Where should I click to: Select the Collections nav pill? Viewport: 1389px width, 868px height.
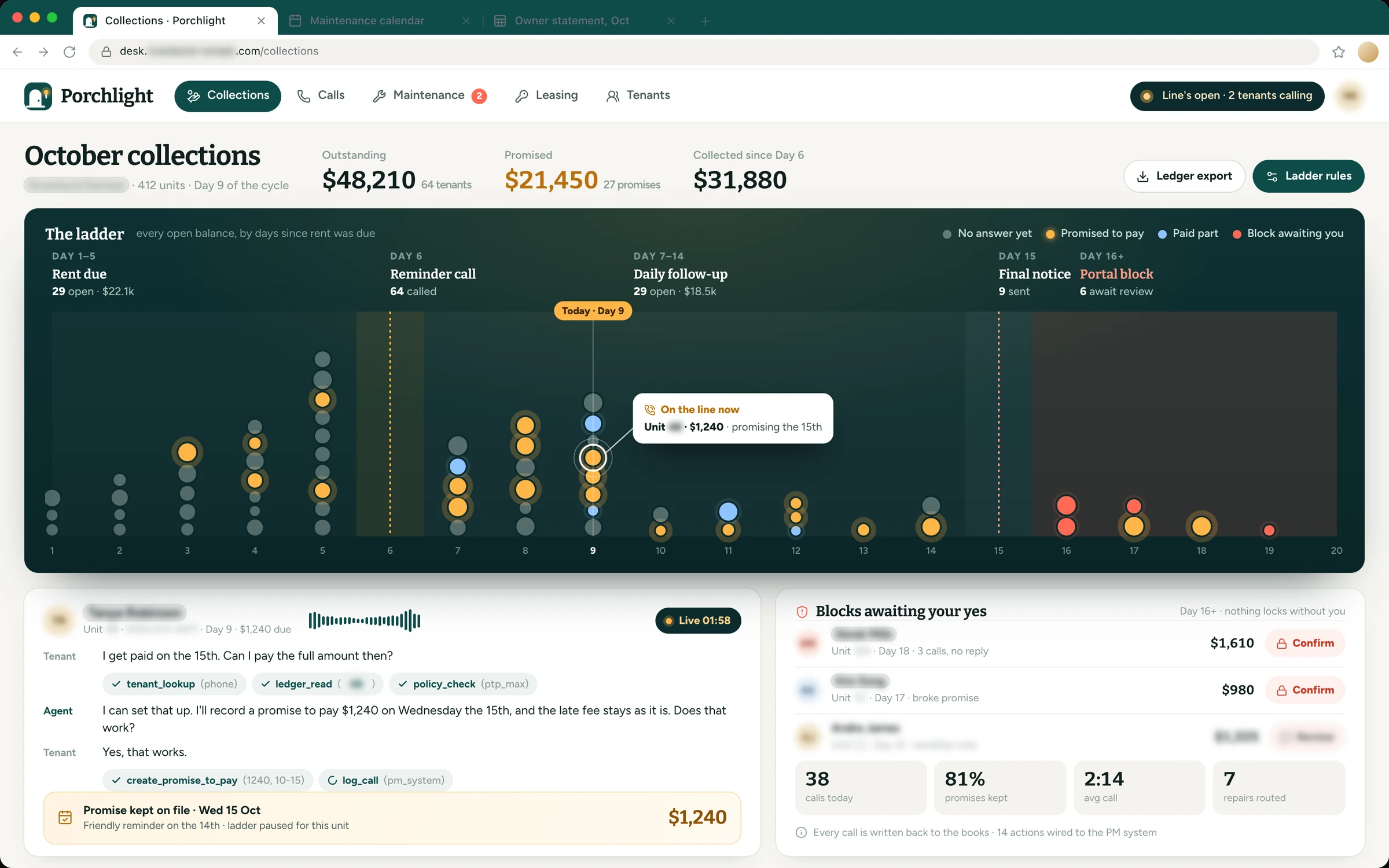tap(227, 95)
